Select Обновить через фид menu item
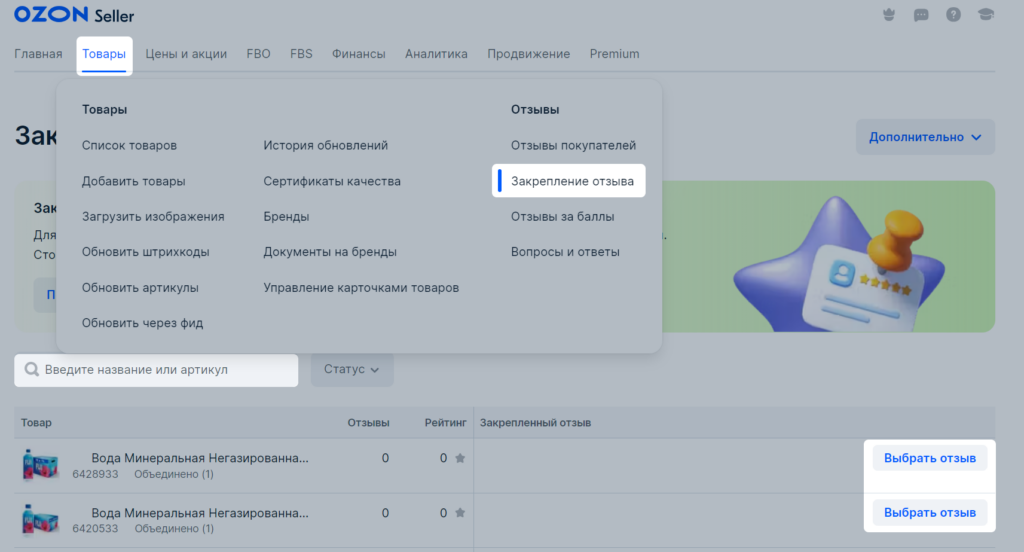The image size is (1024, 552). tap(142, 323)
